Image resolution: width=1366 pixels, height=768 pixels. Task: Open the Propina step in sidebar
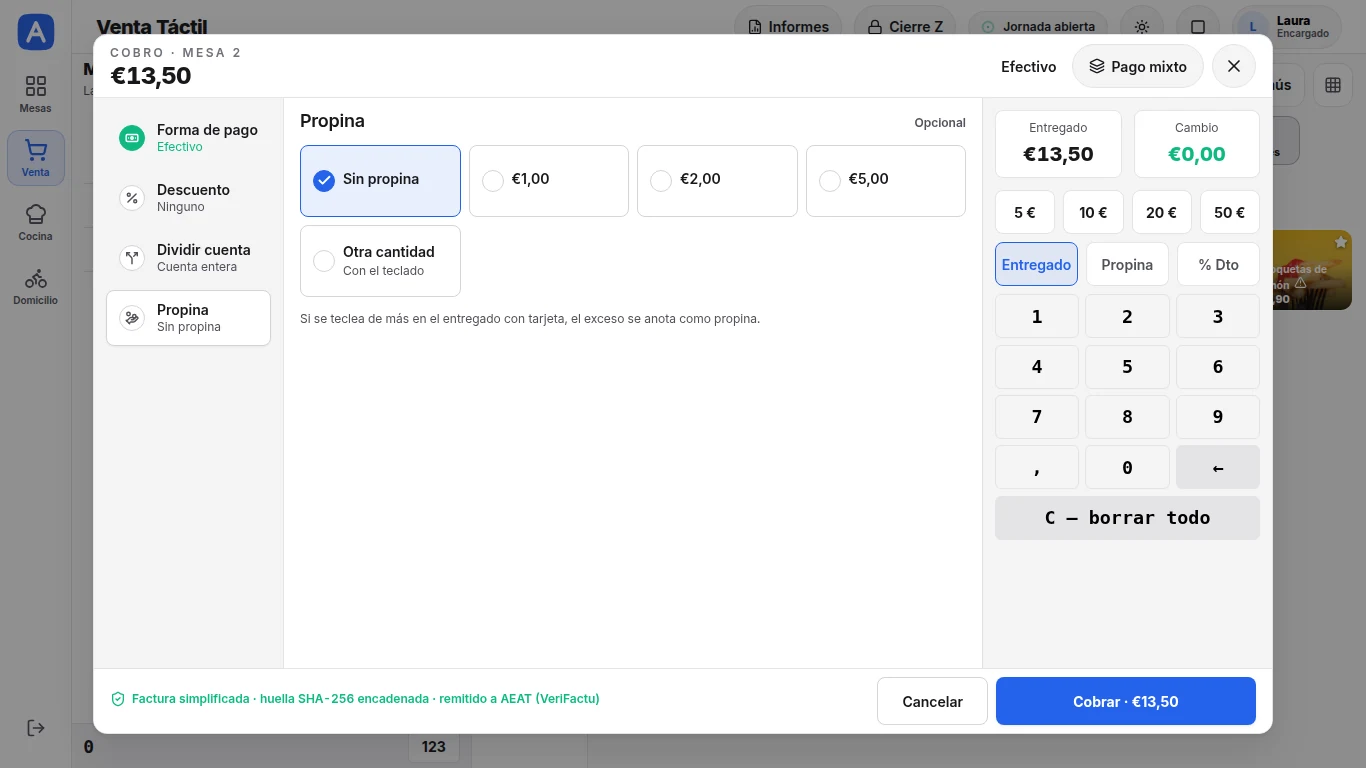coord(188,318)
